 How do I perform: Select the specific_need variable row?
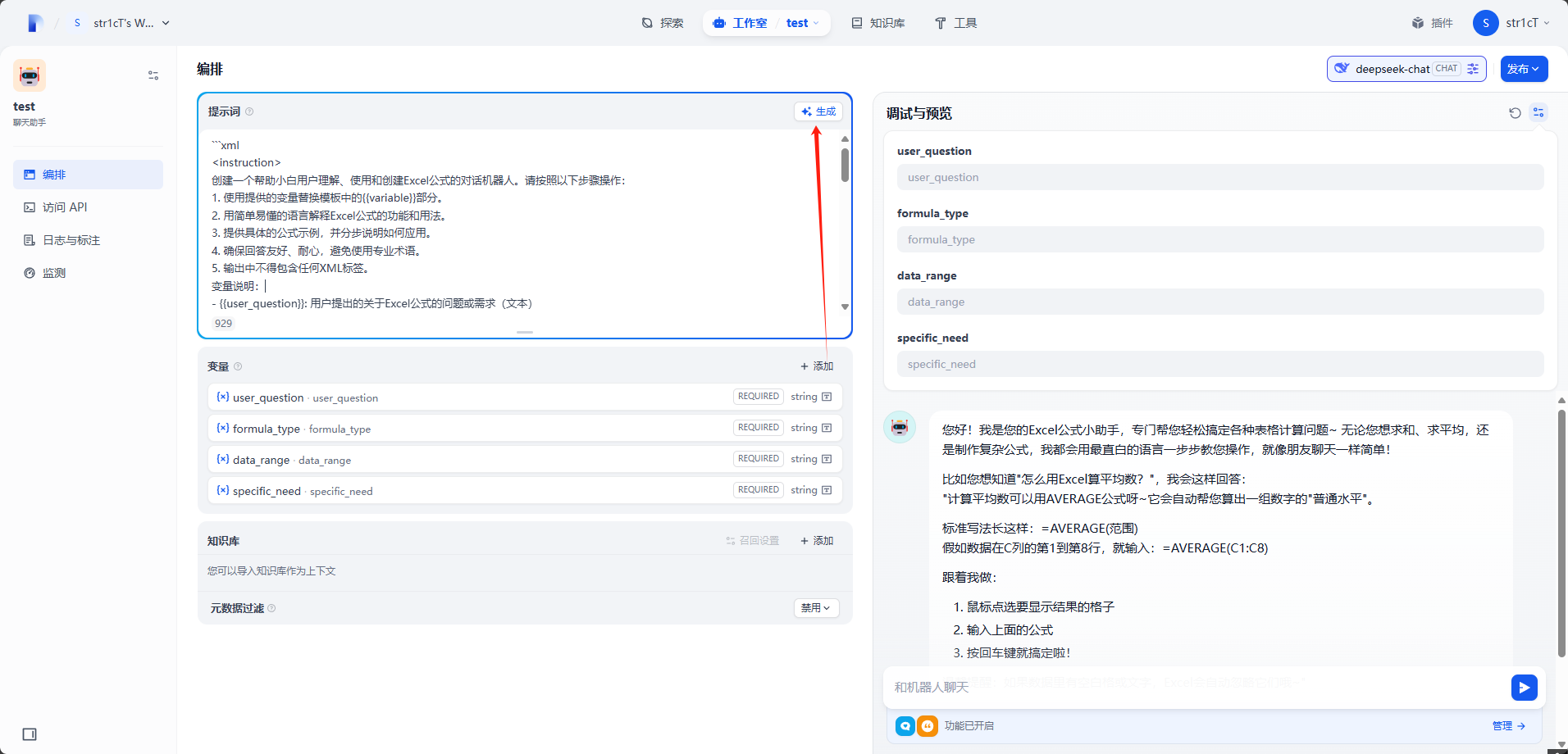(x=525, y=490)
